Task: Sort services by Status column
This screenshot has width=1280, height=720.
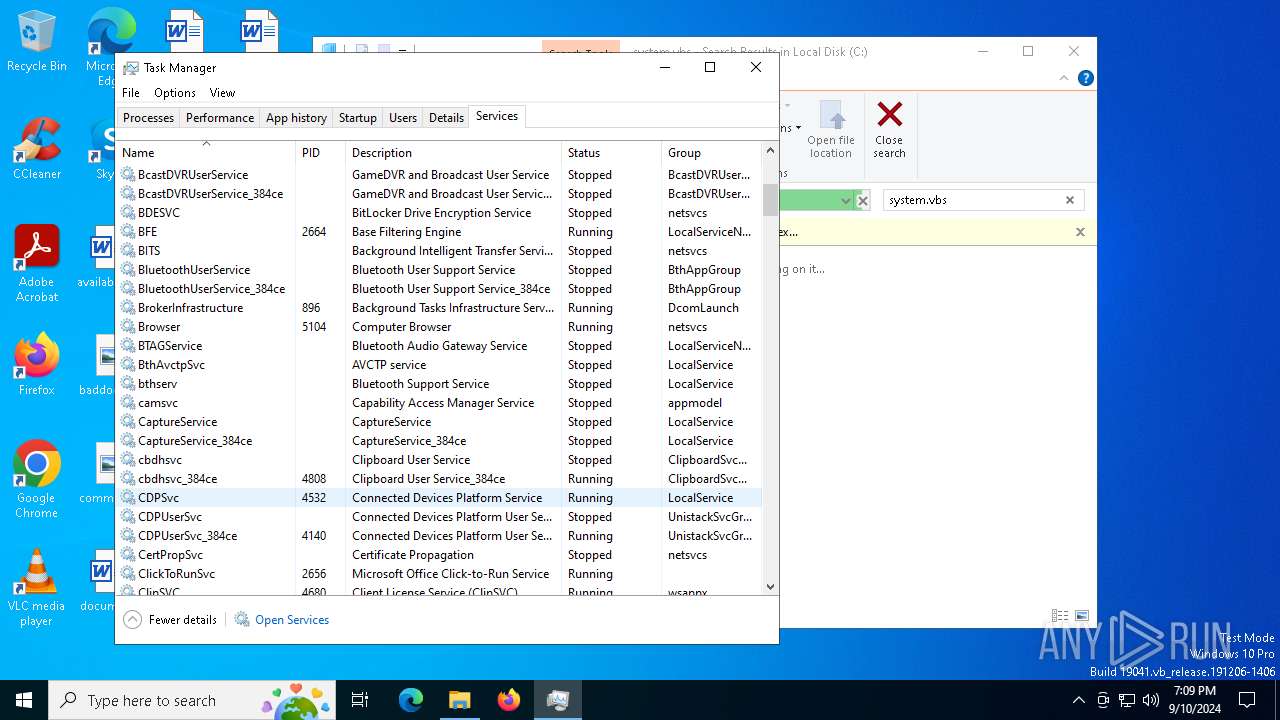Action: [x=611, y=153]
